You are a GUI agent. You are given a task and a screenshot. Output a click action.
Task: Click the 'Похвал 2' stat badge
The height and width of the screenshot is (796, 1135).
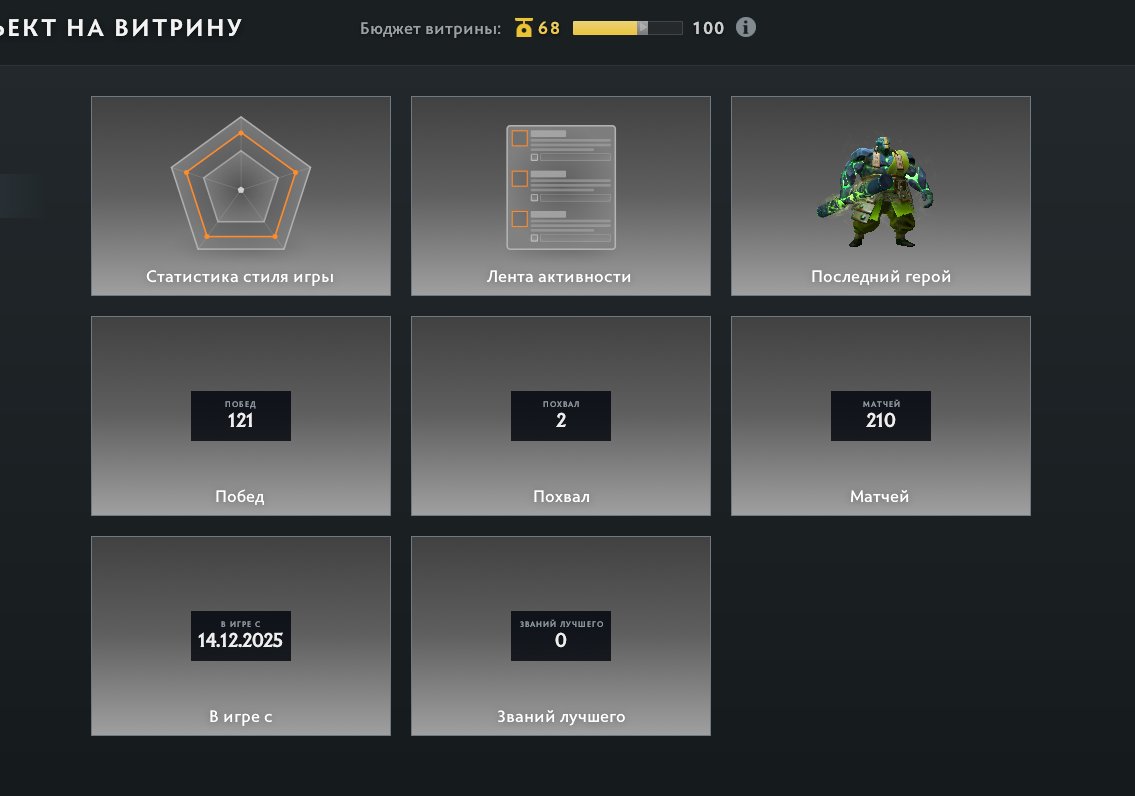(561, 416)
